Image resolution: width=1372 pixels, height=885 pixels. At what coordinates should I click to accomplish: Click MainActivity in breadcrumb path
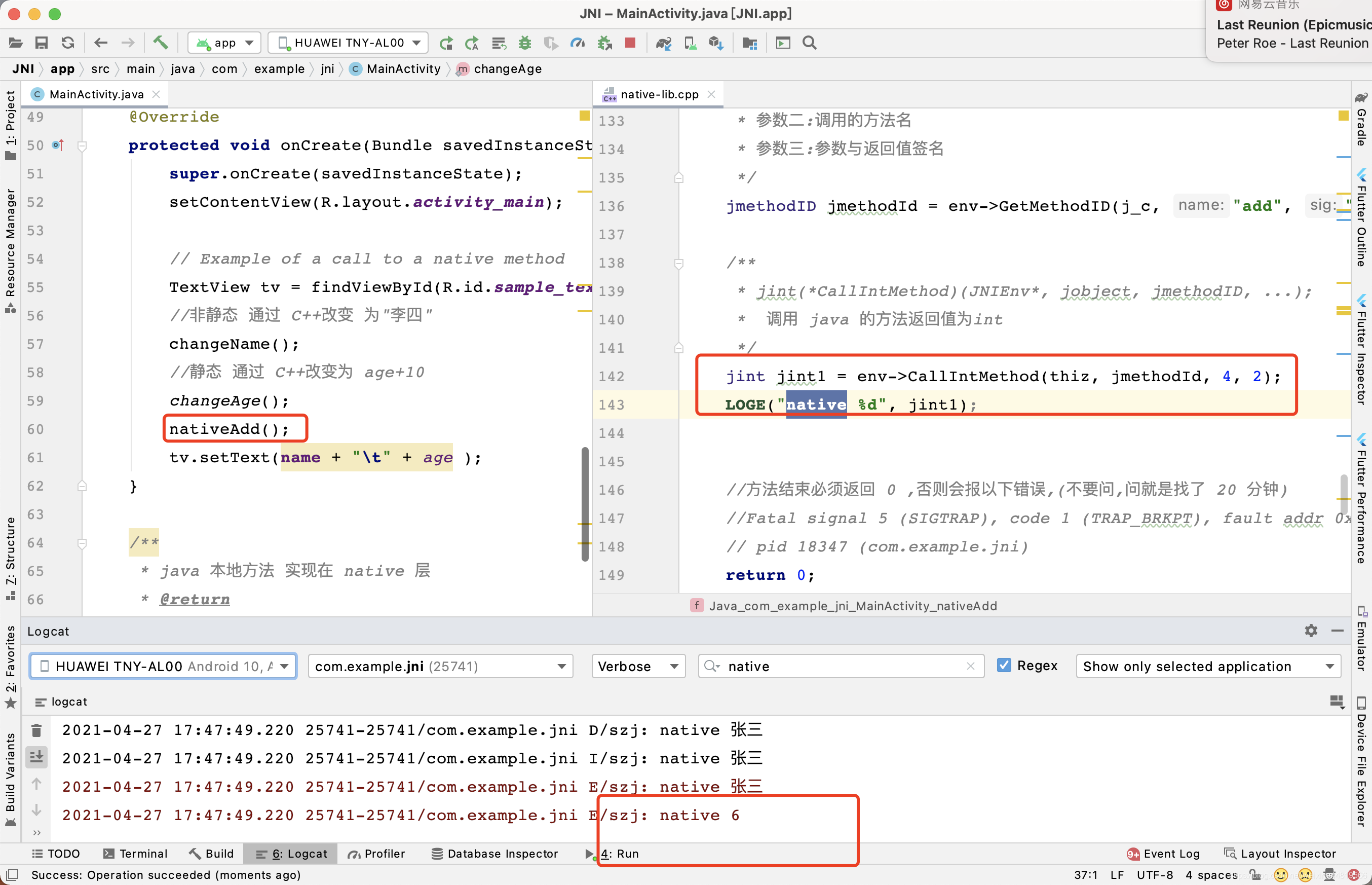[x=403, y=69]
